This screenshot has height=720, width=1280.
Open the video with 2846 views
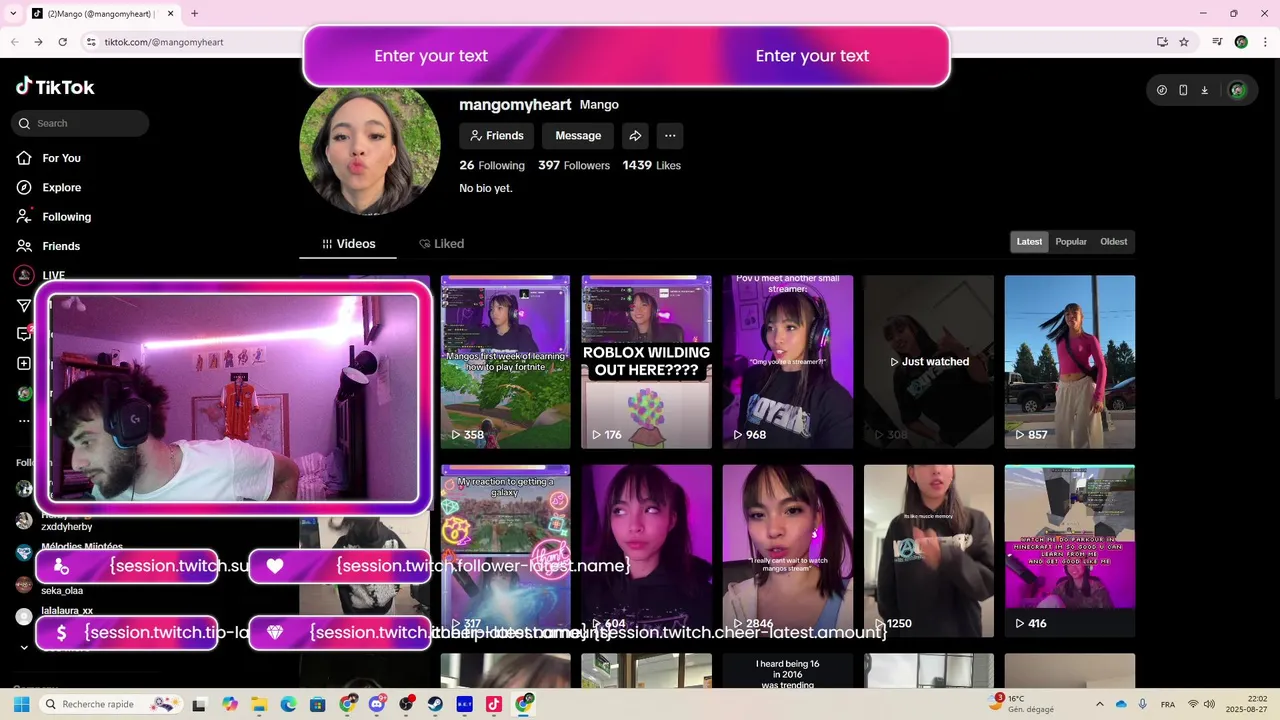point(788,551)
